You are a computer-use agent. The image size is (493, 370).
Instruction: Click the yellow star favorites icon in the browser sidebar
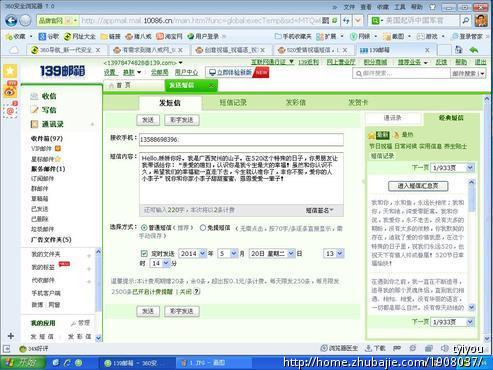click(x=10, y=71)
